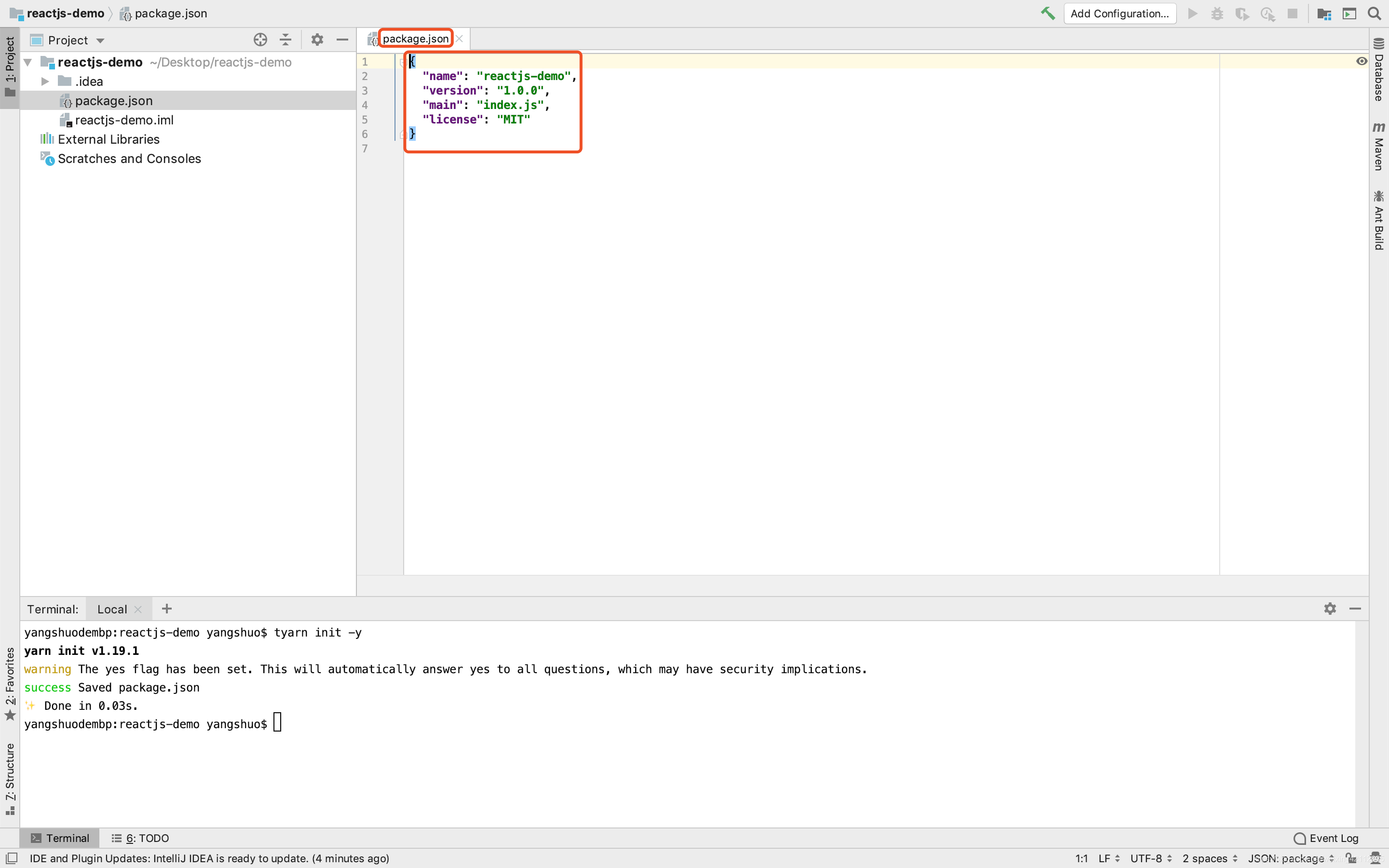Click the 1:1 caret position indicator
This screenshot has width=1389, height=868.
1081,858
